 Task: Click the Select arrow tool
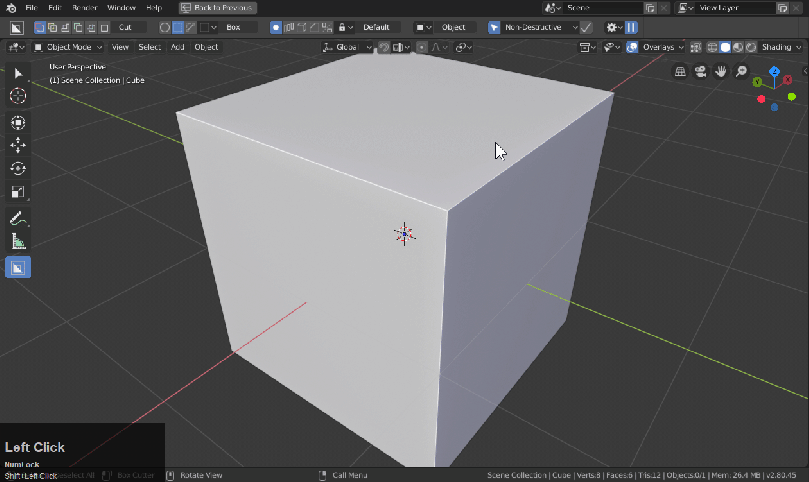pos(18,73)
